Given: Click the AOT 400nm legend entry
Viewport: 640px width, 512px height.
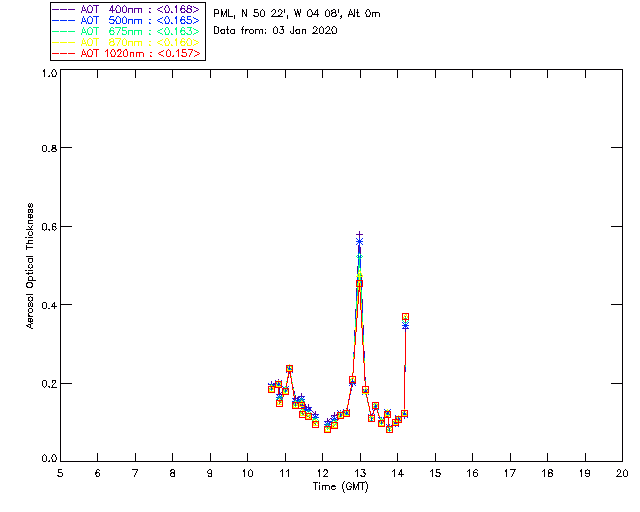Looking at the screenshot, I should (x=126, y=9).
